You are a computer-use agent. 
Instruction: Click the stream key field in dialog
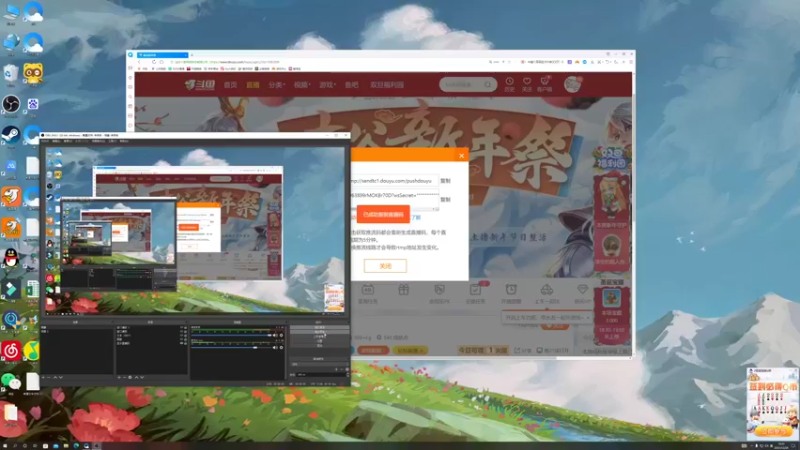click(394, 198)
